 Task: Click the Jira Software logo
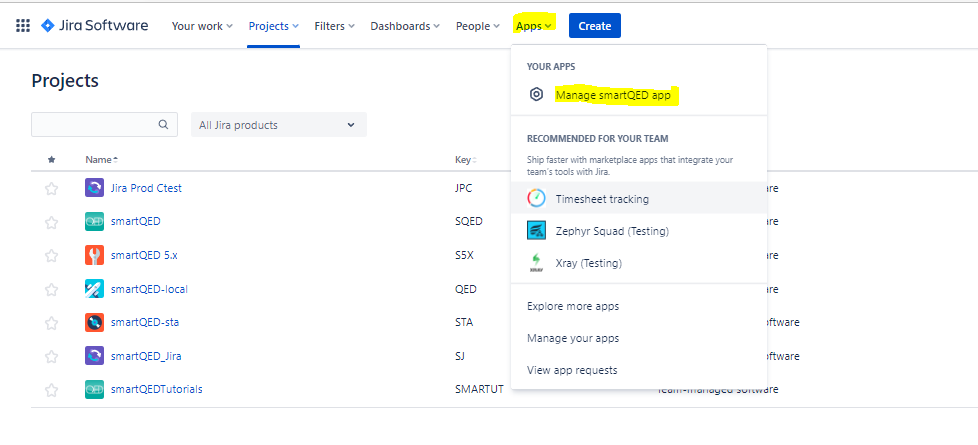pyautogui.click(x=95, y=26)
